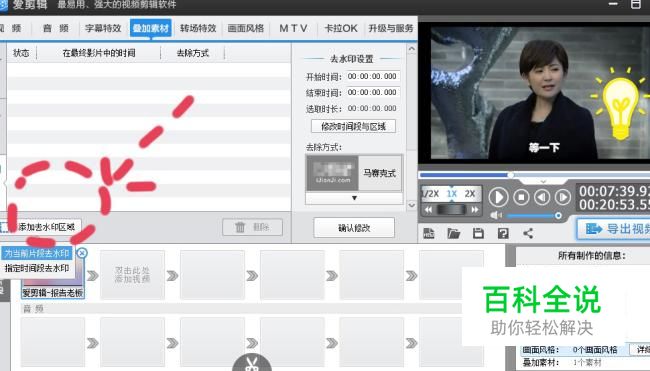Click the 导出视频 export button

pos(614,229)
